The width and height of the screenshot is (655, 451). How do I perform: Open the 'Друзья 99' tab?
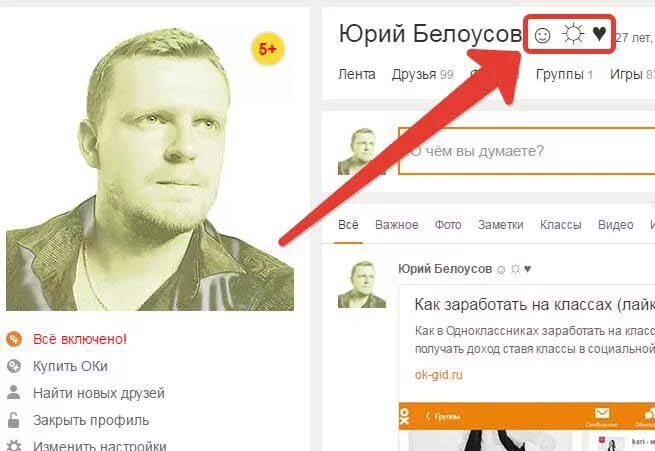(x=422, y=74)
